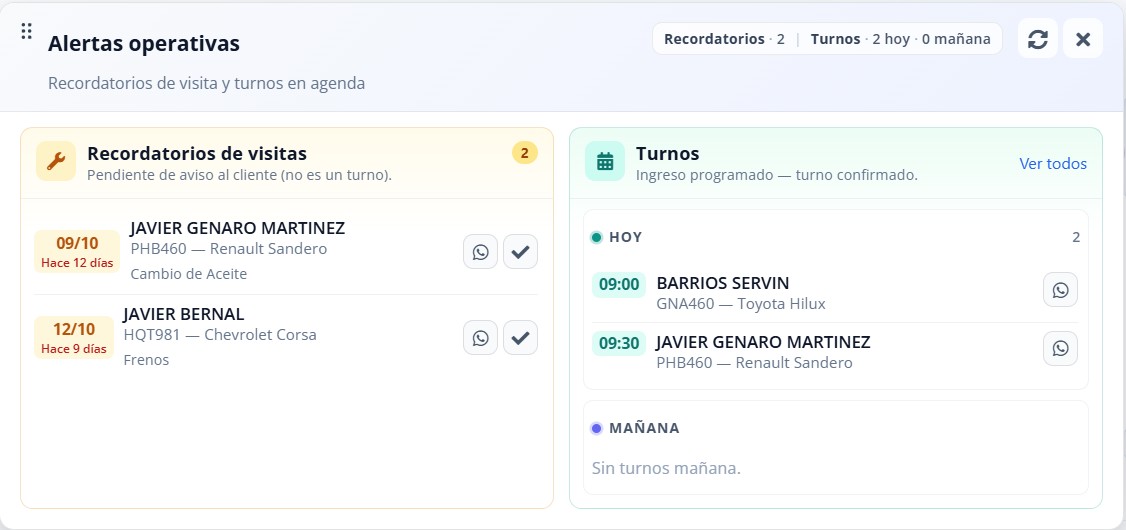Screen dimensions: 1126x530
Task: Click the Cambio de Aceite service text
Action: [x=189, y=274]
